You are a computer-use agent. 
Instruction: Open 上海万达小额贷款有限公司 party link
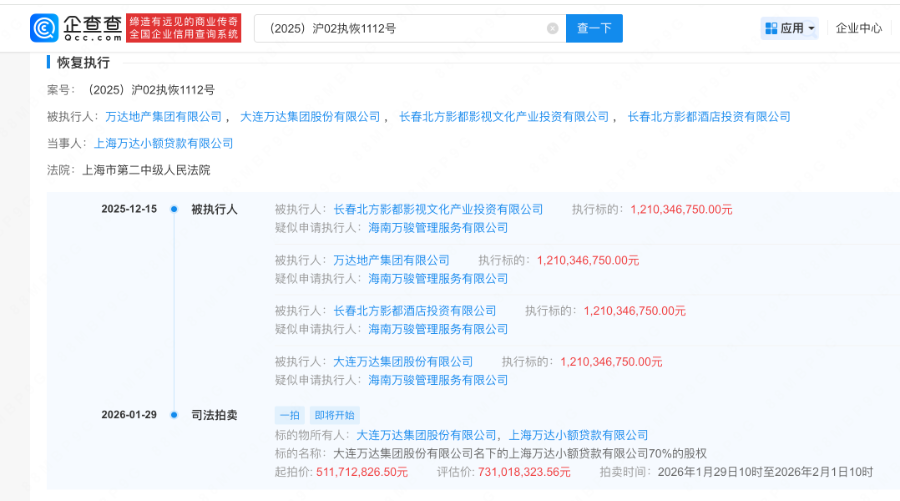(x=163, y=144)
